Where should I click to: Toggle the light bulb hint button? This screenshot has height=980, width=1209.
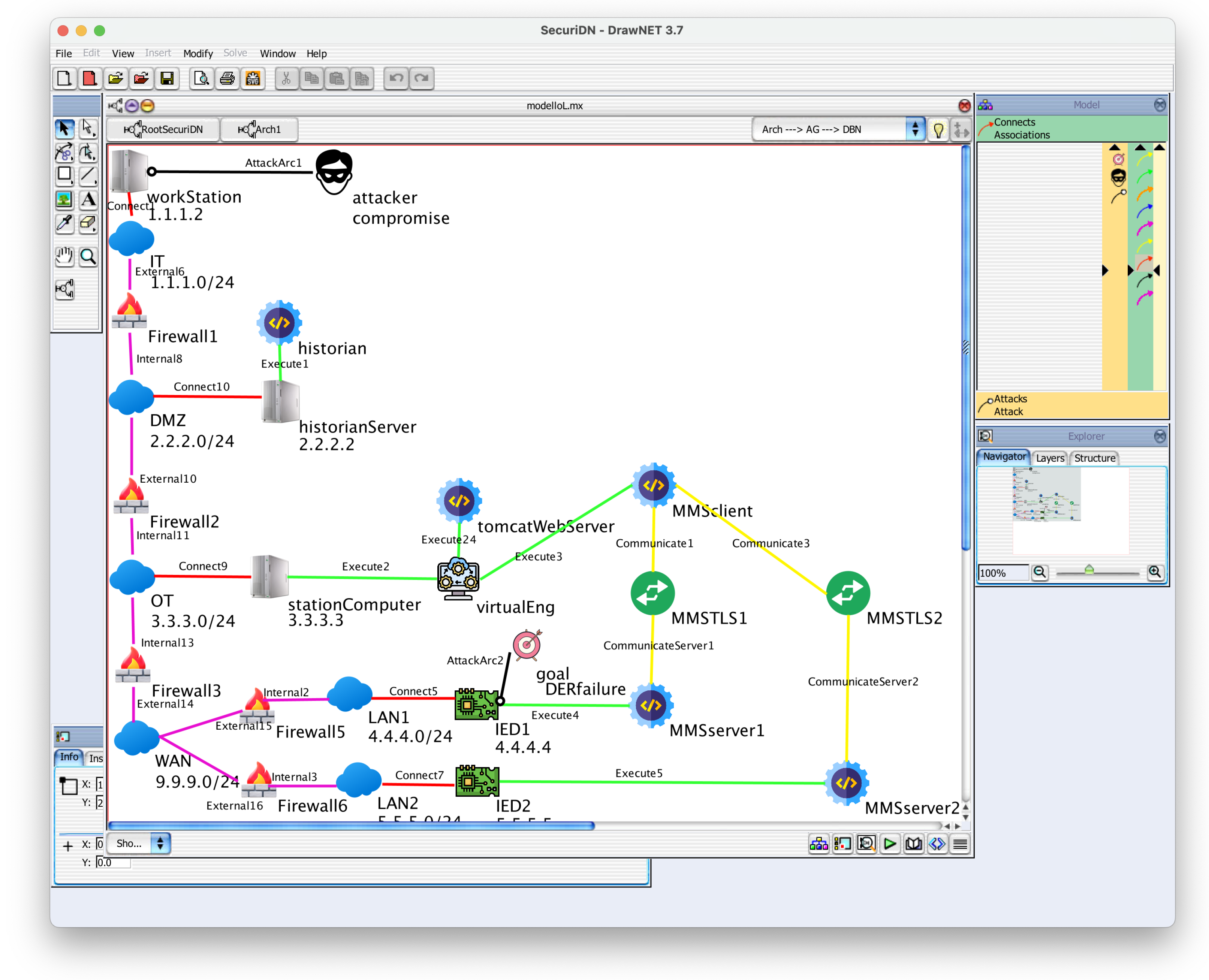pos(938,130)
